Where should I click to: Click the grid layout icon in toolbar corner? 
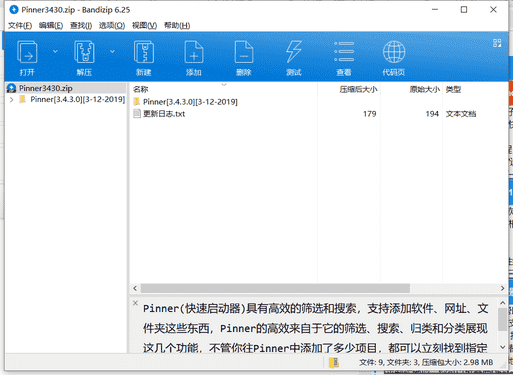click(x=497, y=43)
